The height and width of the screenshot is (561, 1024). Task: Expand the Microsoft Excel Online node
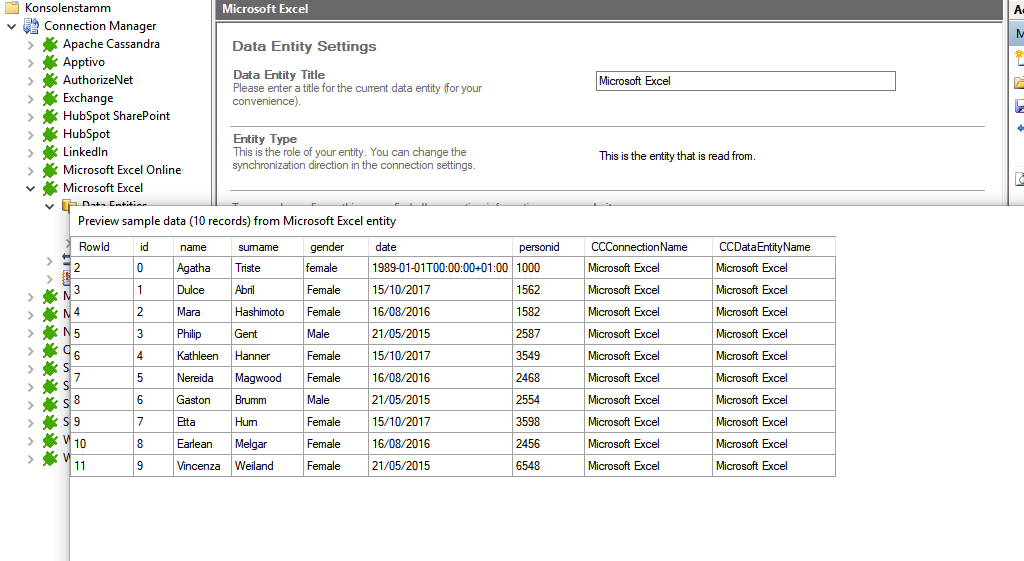point(30,170)
